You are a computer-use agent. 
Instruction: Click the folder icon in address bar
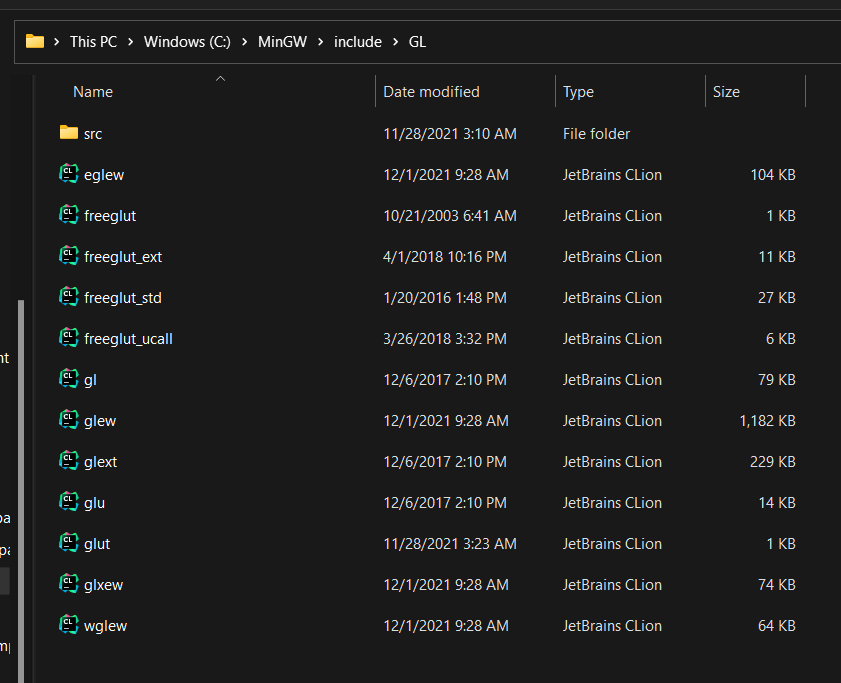[35, 41]
